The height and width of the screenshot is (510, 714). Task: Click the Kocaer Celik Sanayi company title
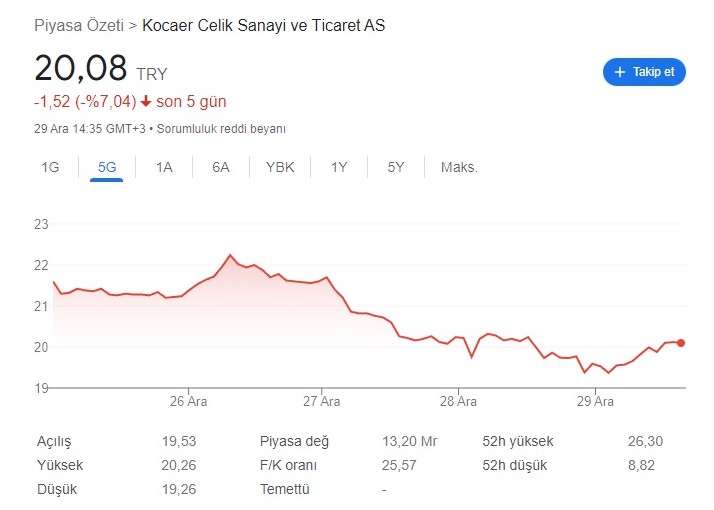point(264,26)
